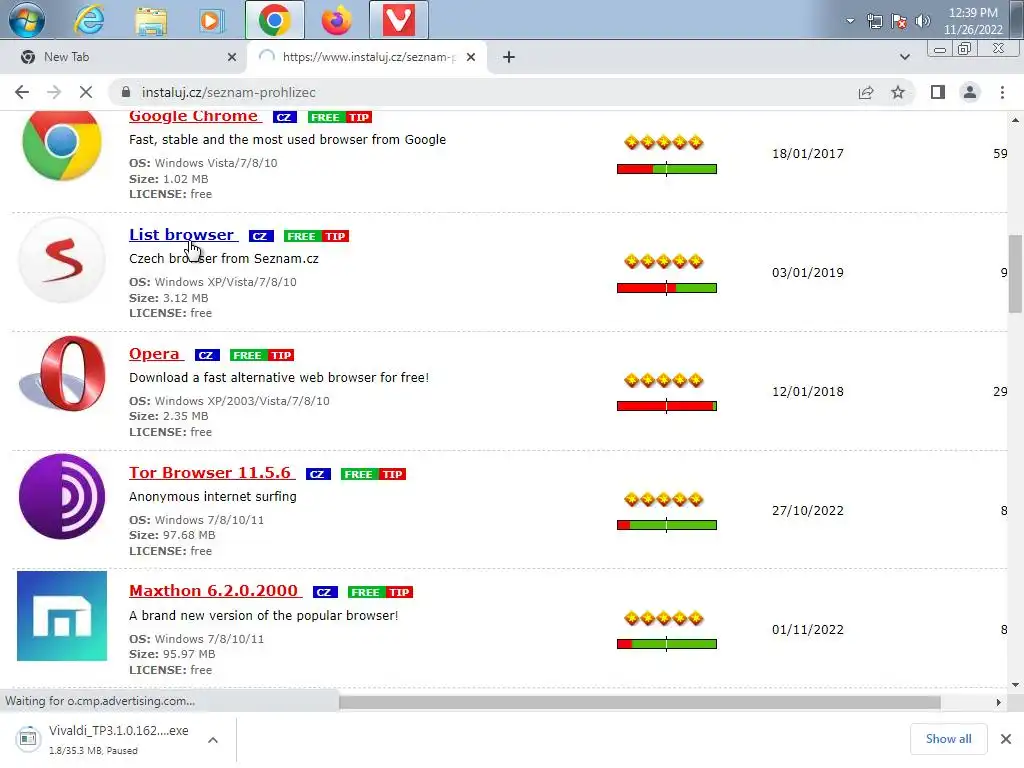Click star rating for Opera
The width and height of the screenshot is (1024, 768).
(664, 381)
